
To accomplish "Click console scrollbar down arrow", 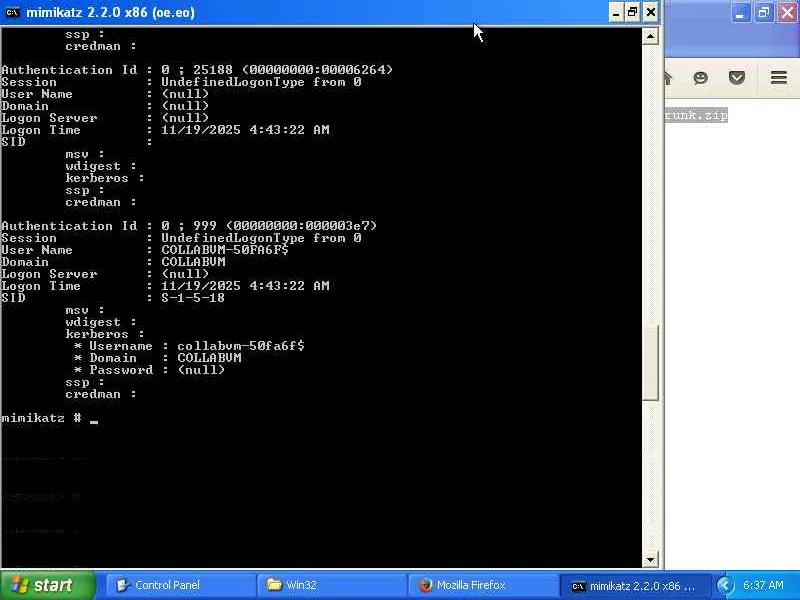I will tap(650, 560).
